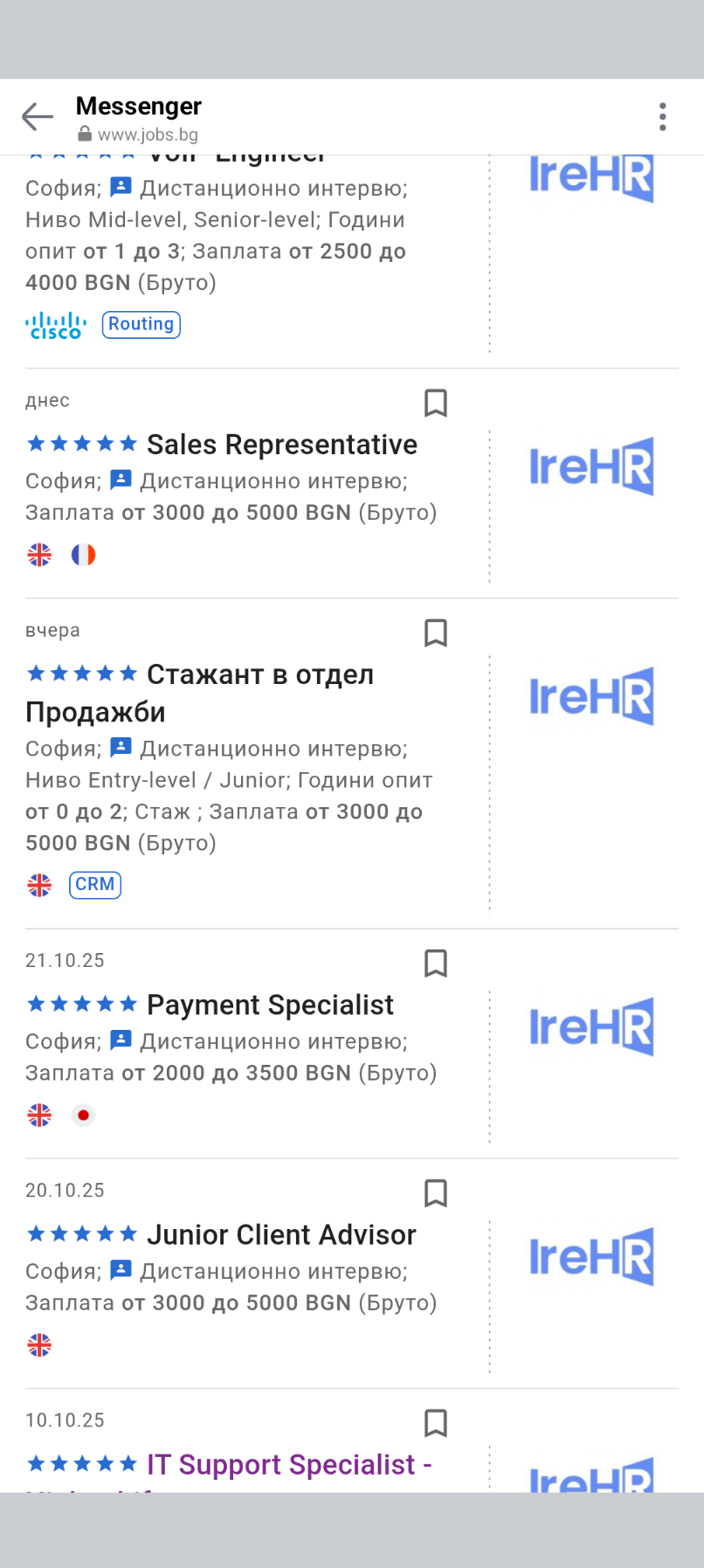This screenshot has height=1568, width=704.
Task: Click the UK flag under Junior Client Advisor
Action: pos(39,1345)
